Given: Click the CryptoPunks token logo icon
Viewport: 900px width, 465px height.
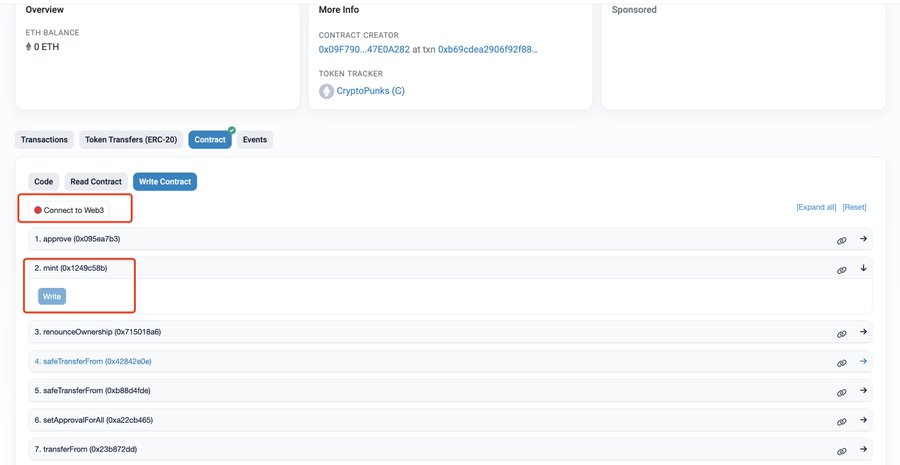Looking at the screenshot, I should [326, 91].
